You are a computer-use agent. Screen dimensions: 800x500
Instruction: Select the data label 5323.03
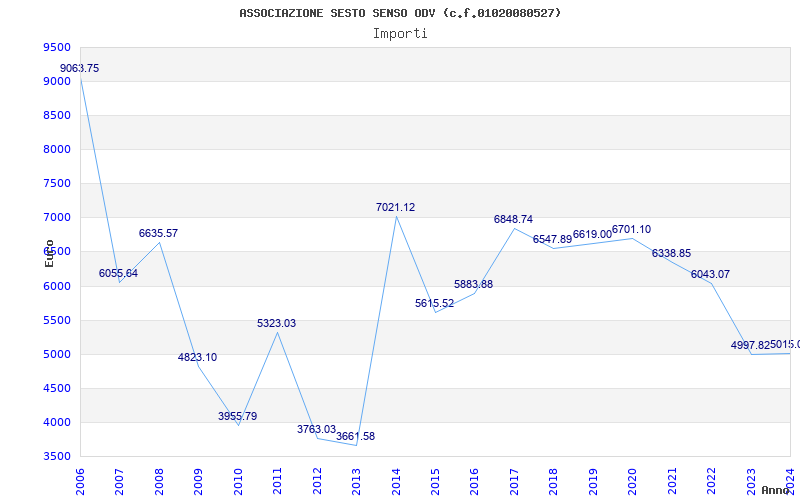click(277, 323)
